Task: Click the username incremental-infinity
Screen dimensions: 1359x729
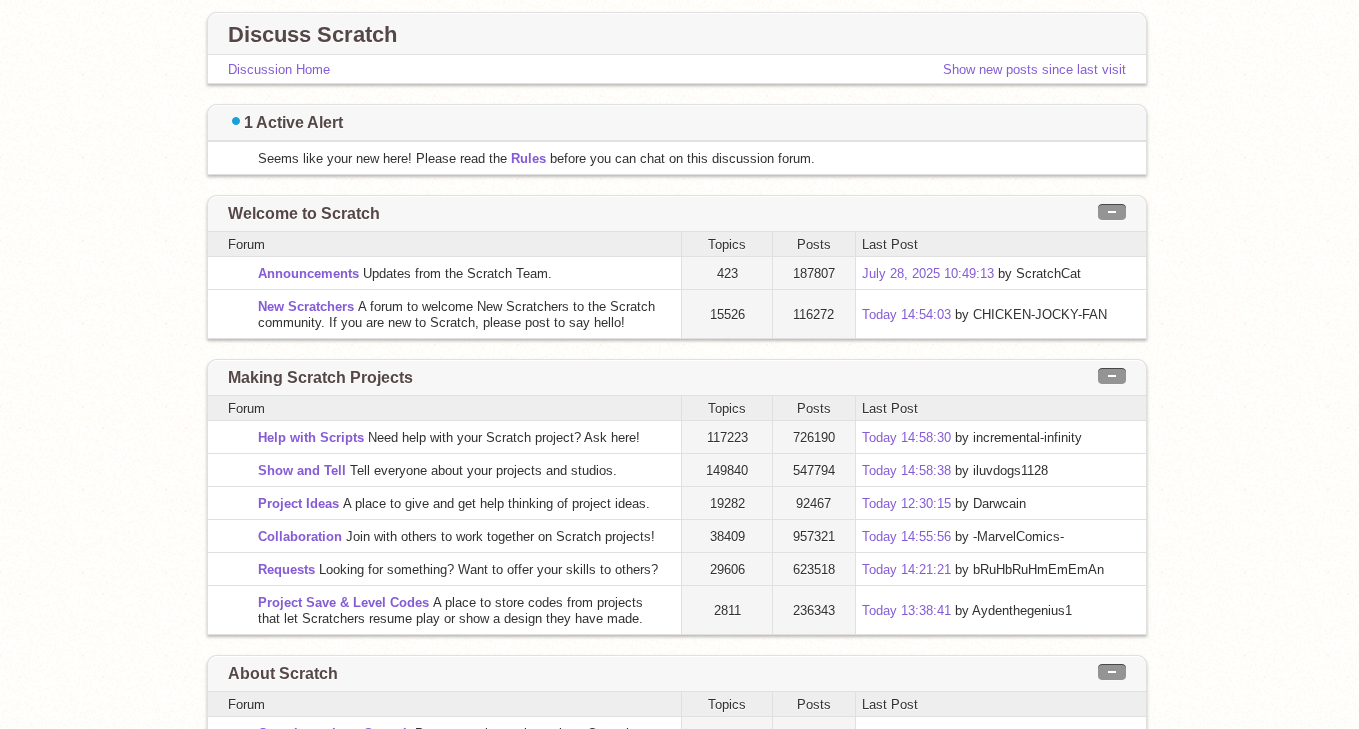Action: click(x=1027, y=437)
